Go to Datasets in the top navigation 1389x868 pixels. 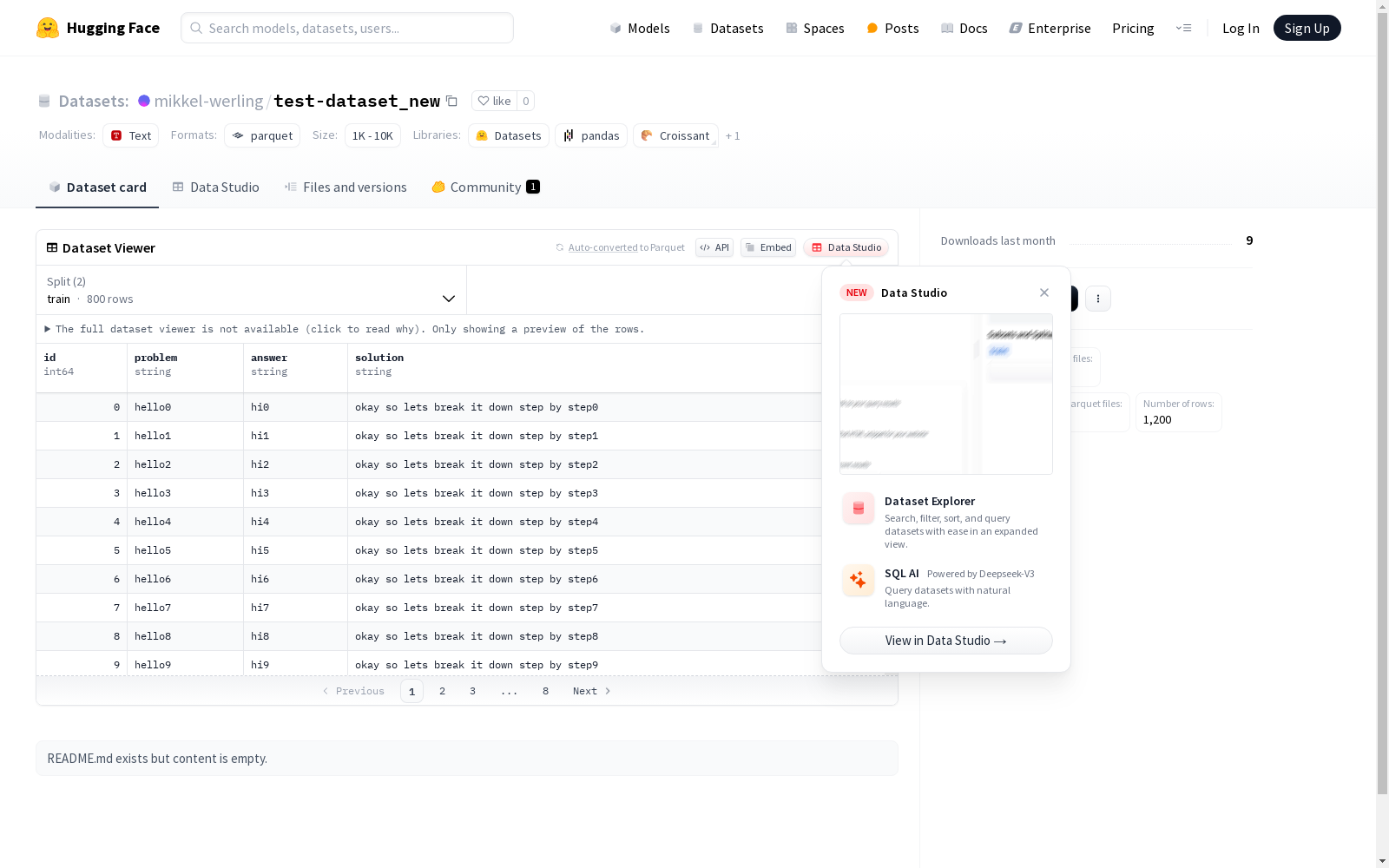[x=727, y=28]
